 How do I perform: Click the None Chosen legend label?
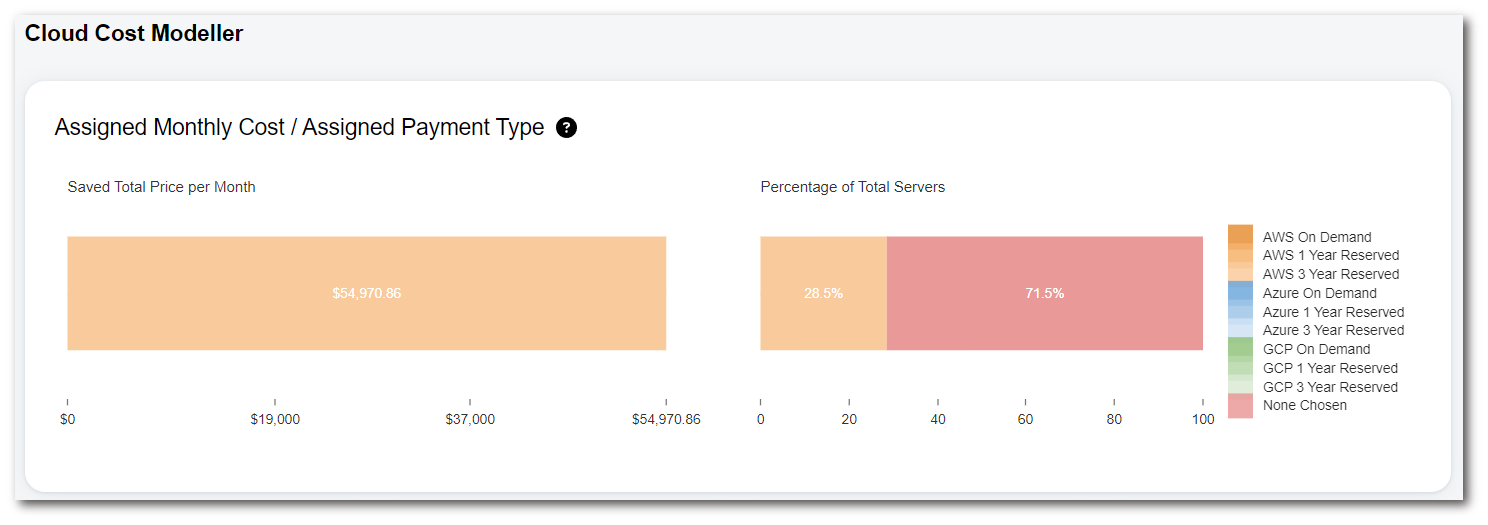tap(1304, 405)
